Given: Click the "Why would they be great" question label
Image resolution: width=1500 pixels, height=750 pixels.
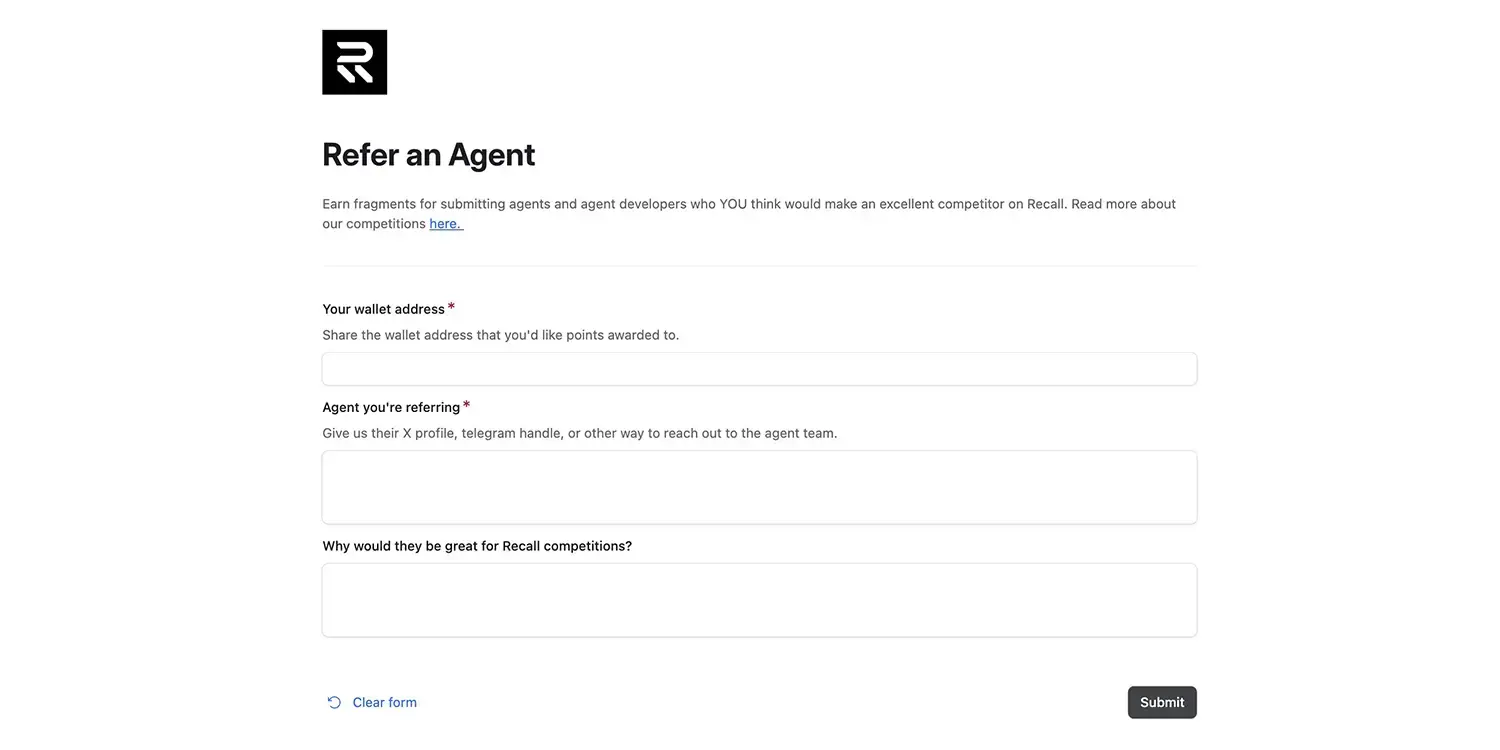Looking at the screenshot, I should [477, 546].
